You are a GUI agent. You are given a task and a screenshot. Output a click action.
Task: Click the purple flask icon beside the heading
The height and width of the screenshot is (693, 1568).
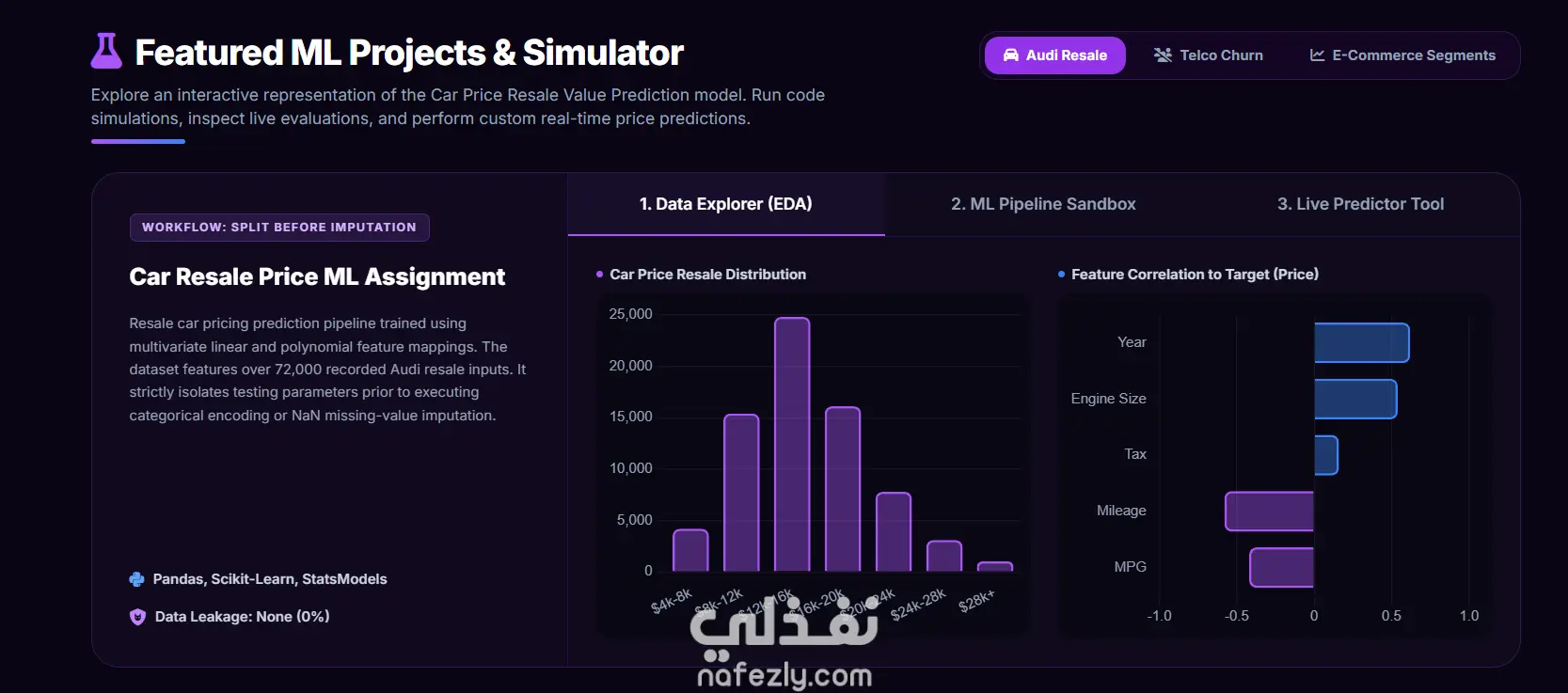106,52
